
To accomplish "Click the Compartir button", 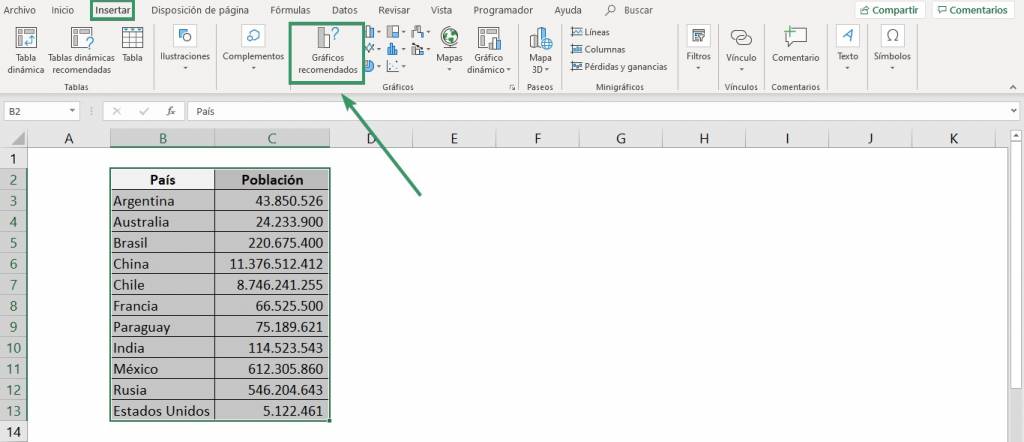I will pos(890,10).
